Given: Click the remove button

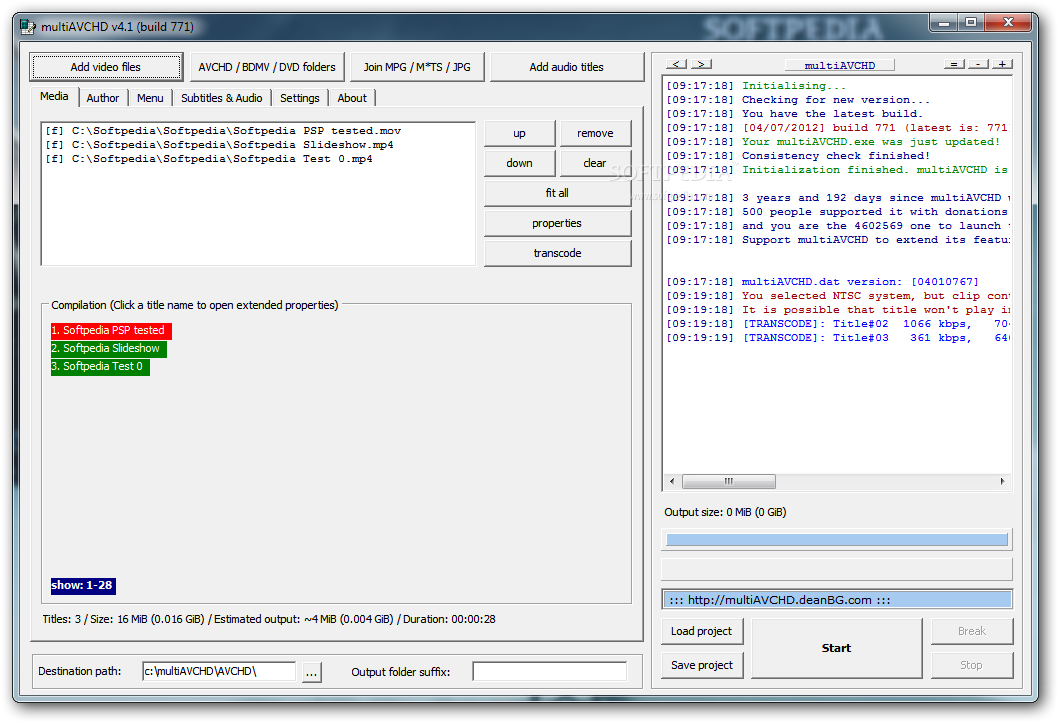Looking at the screenshot, I should pyautogui.click(x=595, y=133).
